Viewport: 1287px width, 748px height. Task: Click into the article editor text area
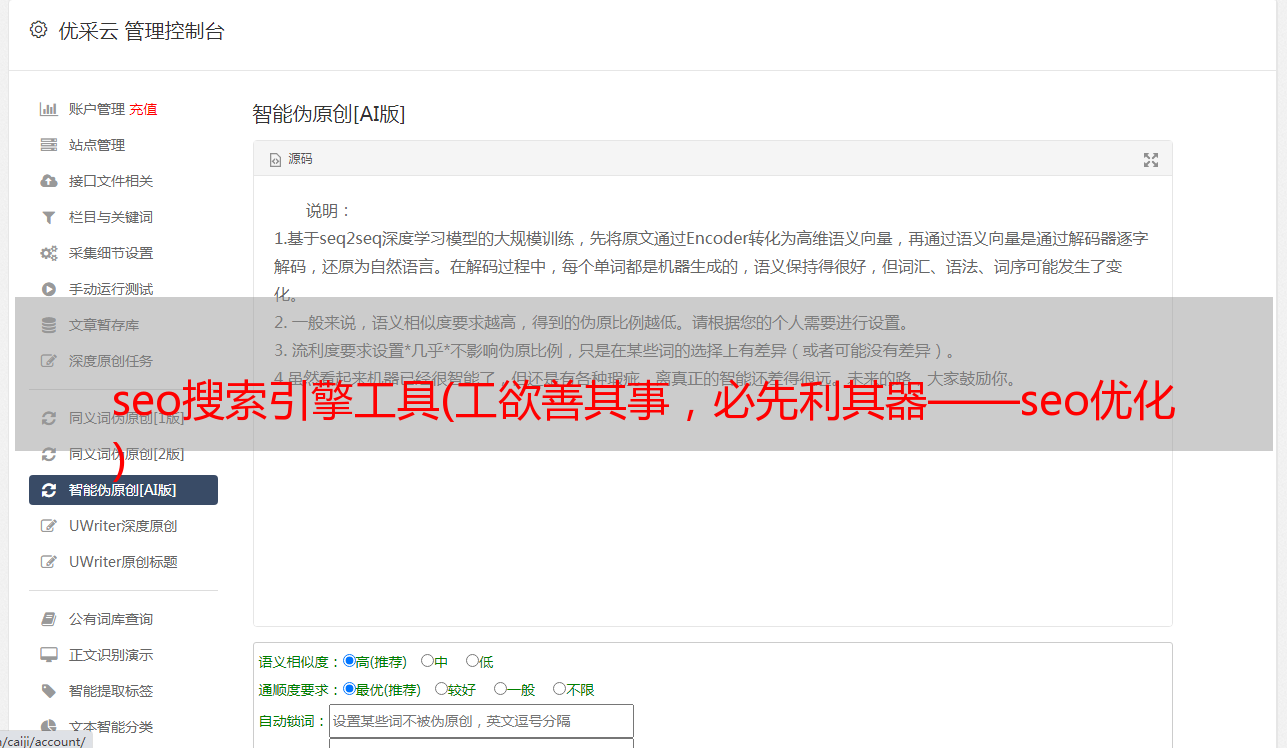[x=712, y=402]
